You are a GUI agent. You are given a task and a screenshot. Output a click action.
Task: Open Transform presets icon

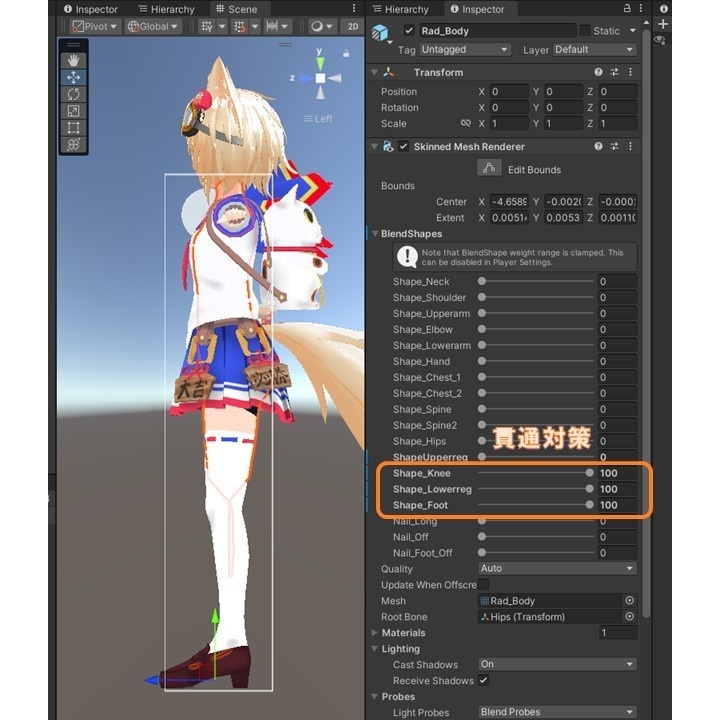tap(614, 72)
